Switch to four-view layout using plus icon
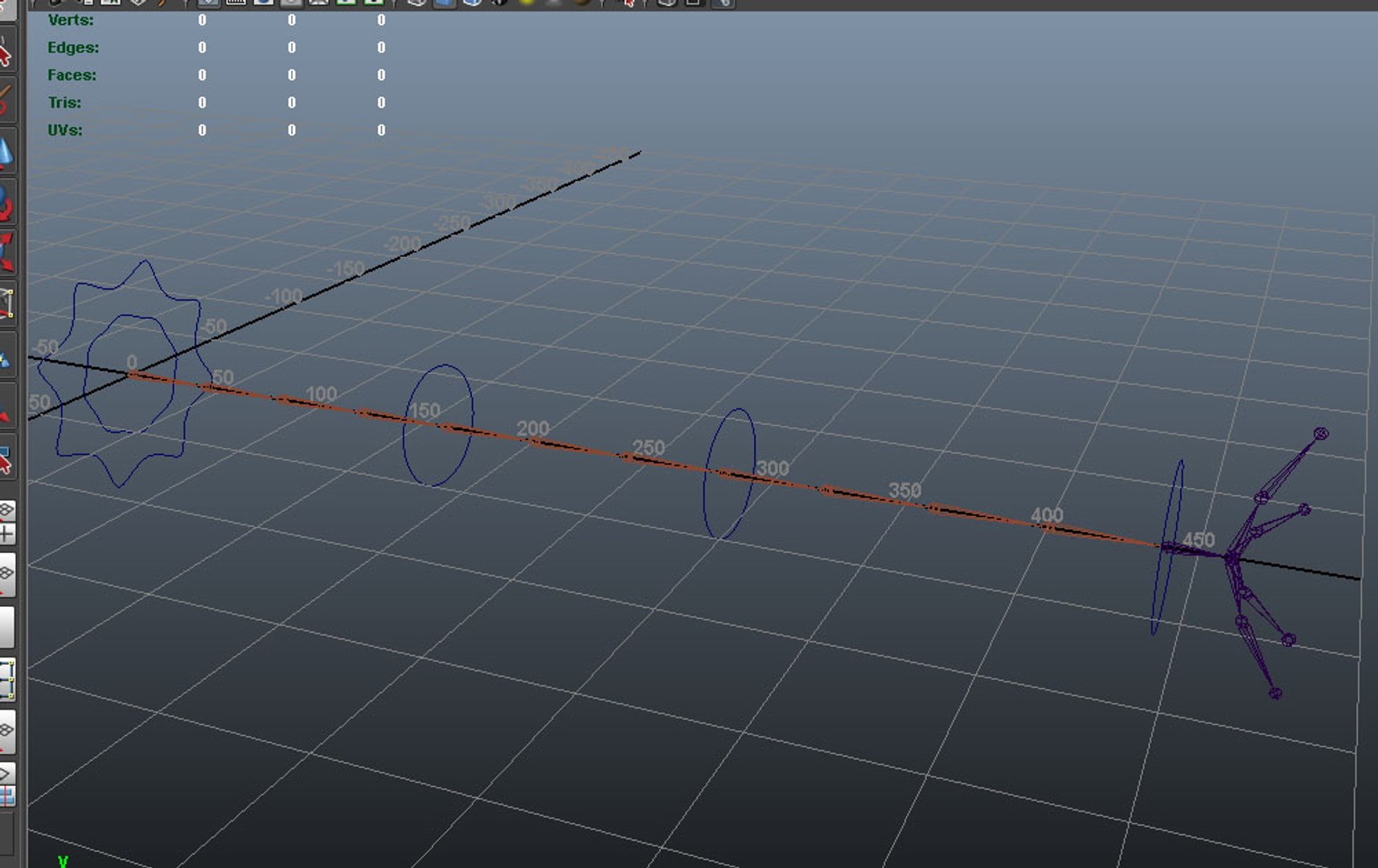 point(6,534)
